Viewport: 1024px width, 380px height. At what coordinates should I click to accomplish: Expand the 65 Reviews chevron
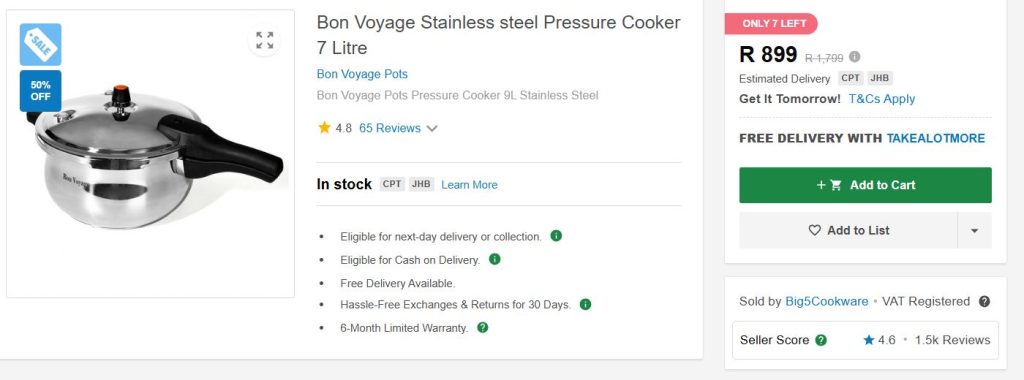click(432, 129)
